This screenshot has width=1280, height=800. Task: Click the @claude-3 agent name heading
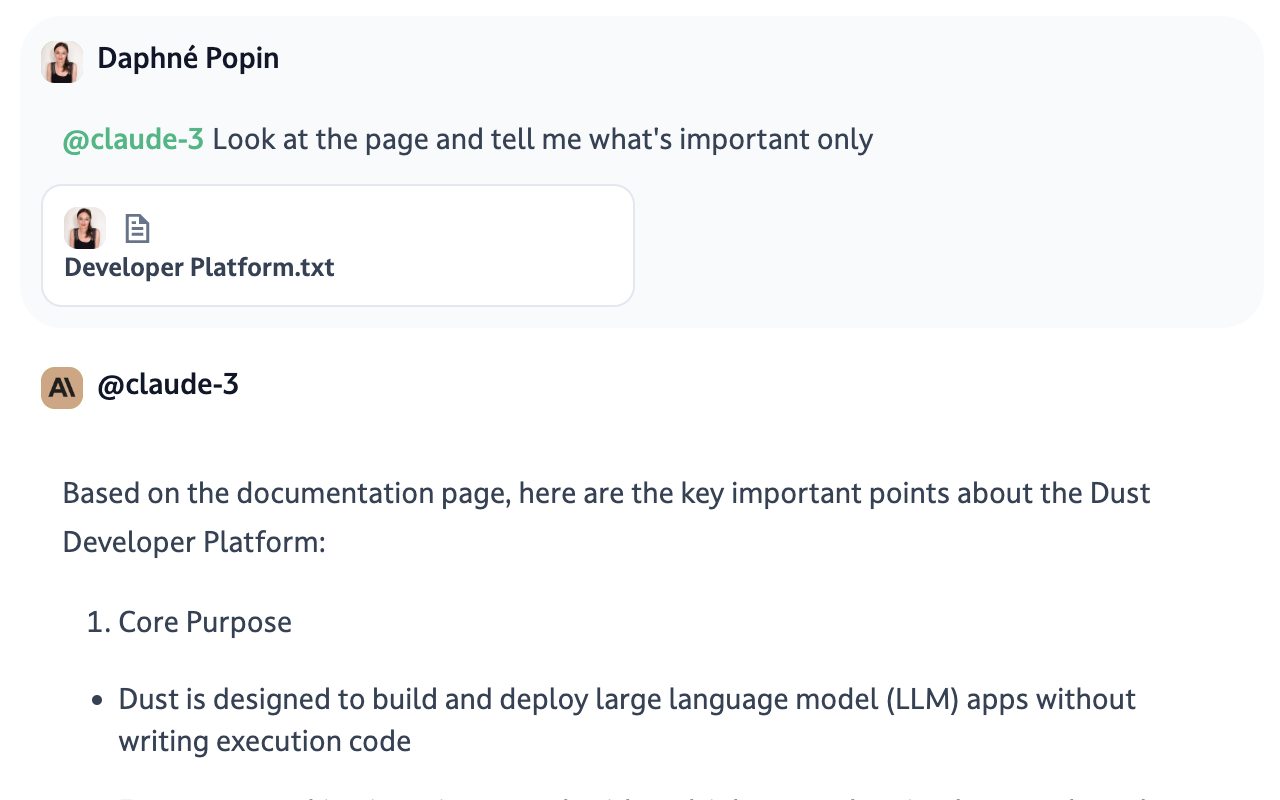tap(168, 385)
